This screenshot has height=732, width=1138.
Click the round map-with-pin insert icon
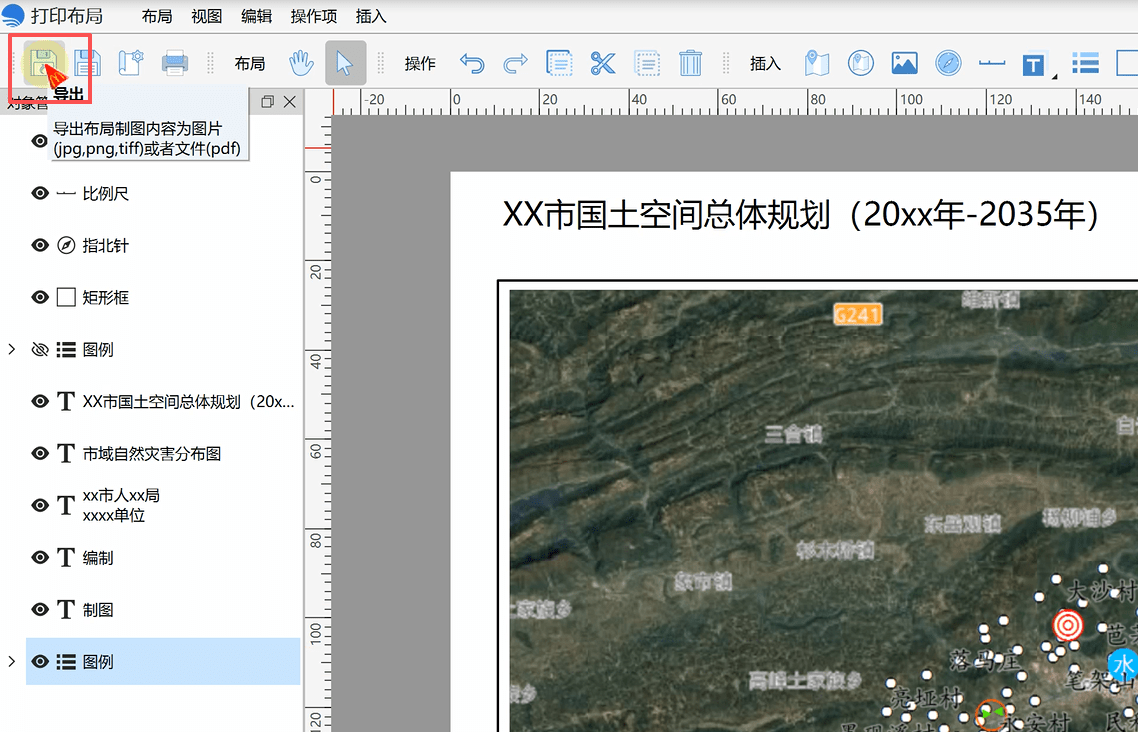point(861,63)
